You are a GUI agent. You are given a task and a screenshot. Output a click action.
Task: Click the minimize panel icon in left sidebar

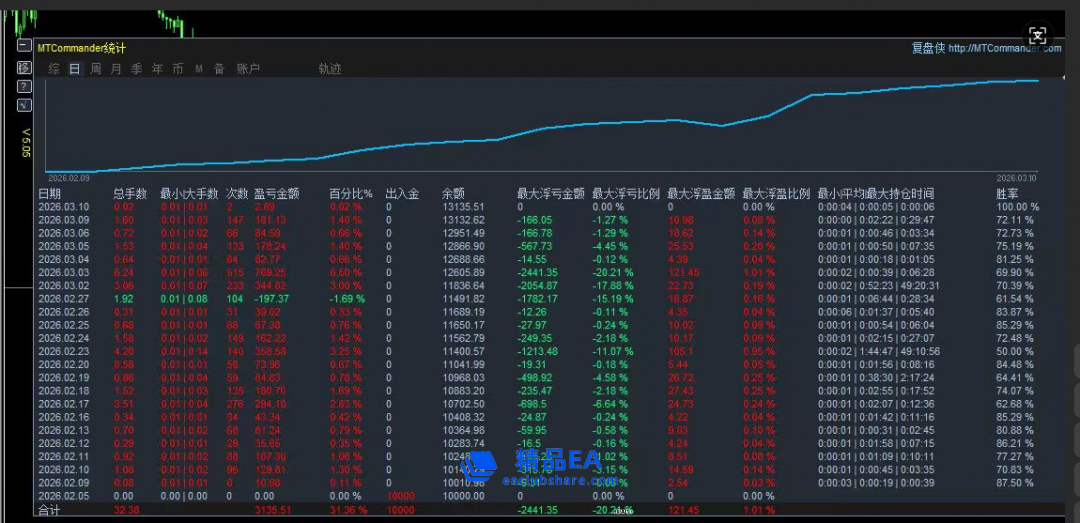coord(24,46)
